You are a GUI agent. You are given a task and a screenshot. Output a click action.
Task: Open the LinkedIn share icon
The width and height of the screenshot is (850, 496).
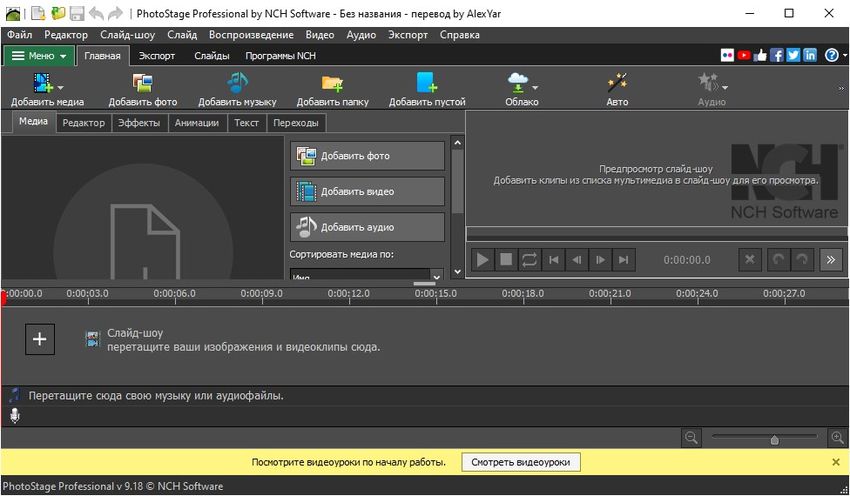pos(810,55)
